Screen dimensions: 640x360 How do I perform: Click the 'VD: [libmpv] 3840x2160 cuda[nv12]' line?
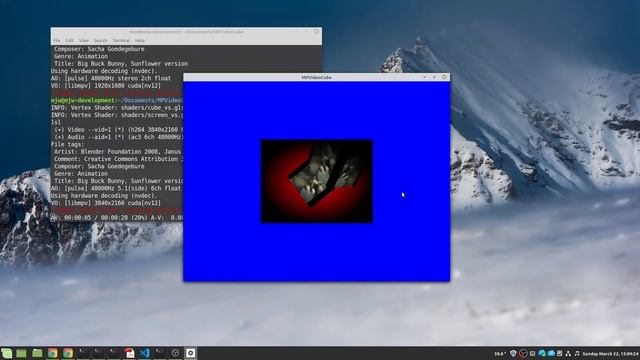(106, 203)
